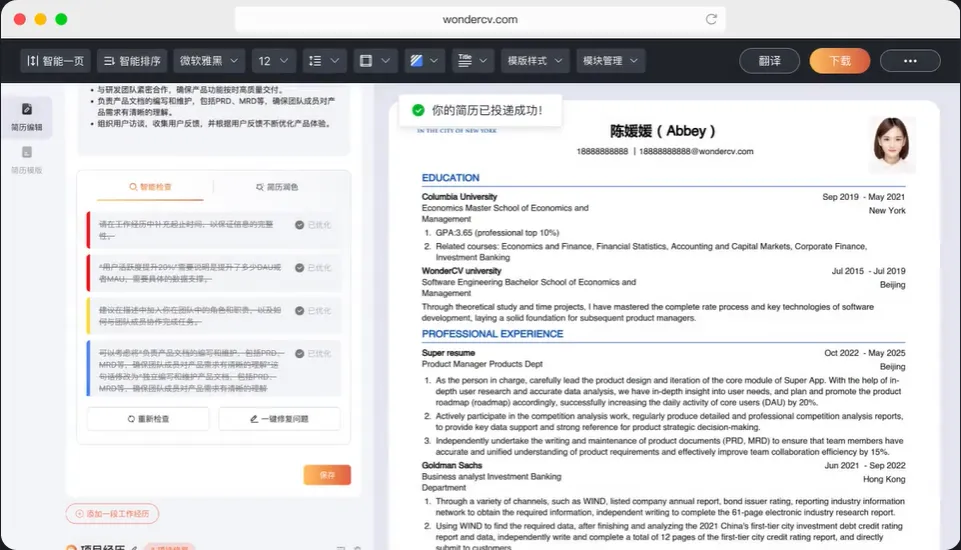961x550 pixels.
Task: Click the Oct 2022 - May 2025 date
Action: point(864,353)
